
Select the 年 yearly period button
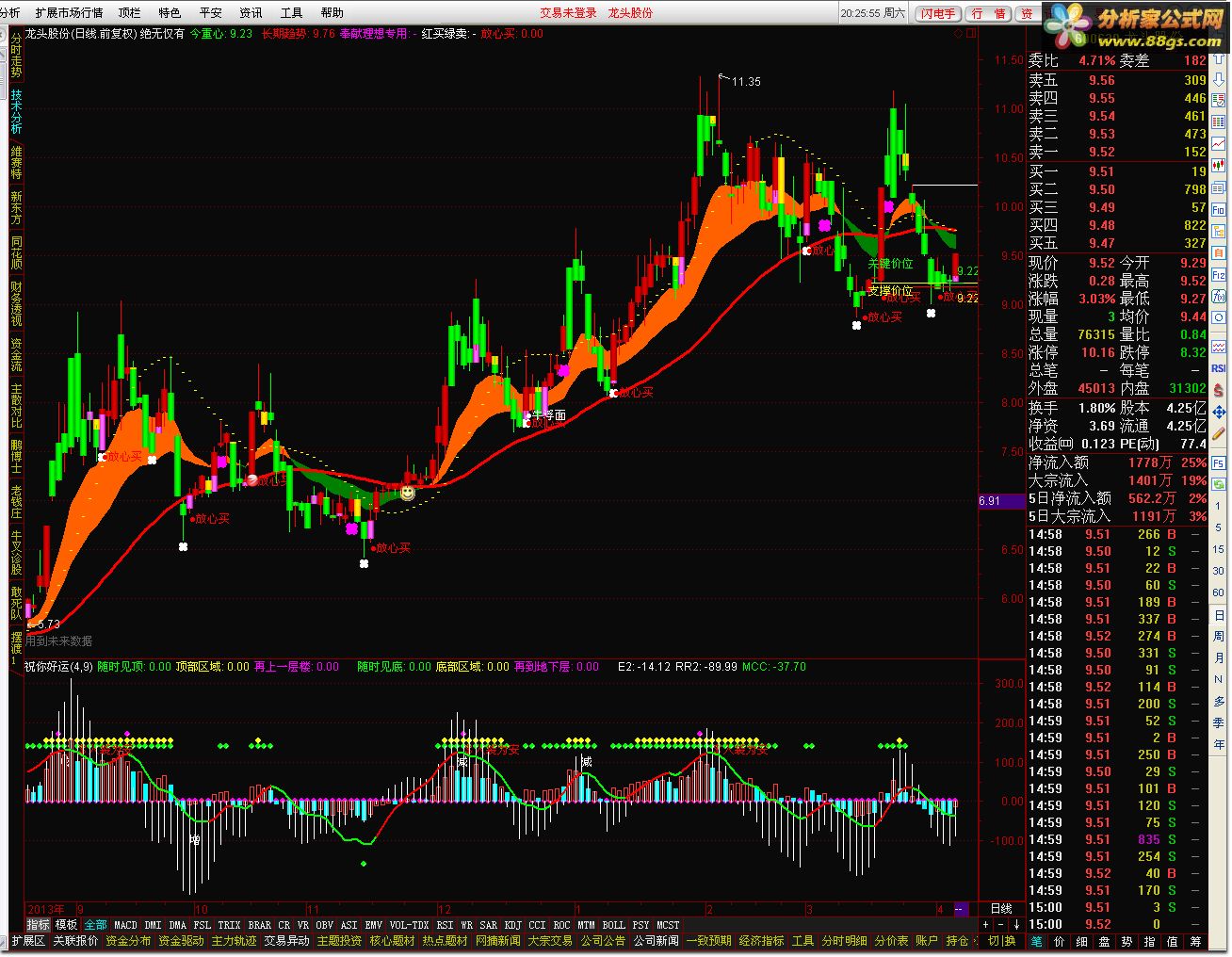[x=1218, y=744]
